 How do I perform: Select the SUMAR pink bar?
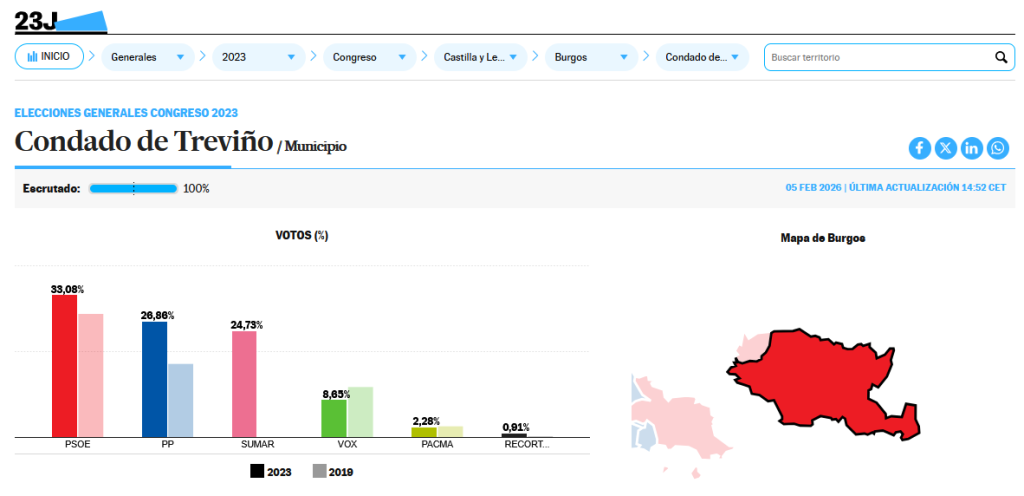244,383
